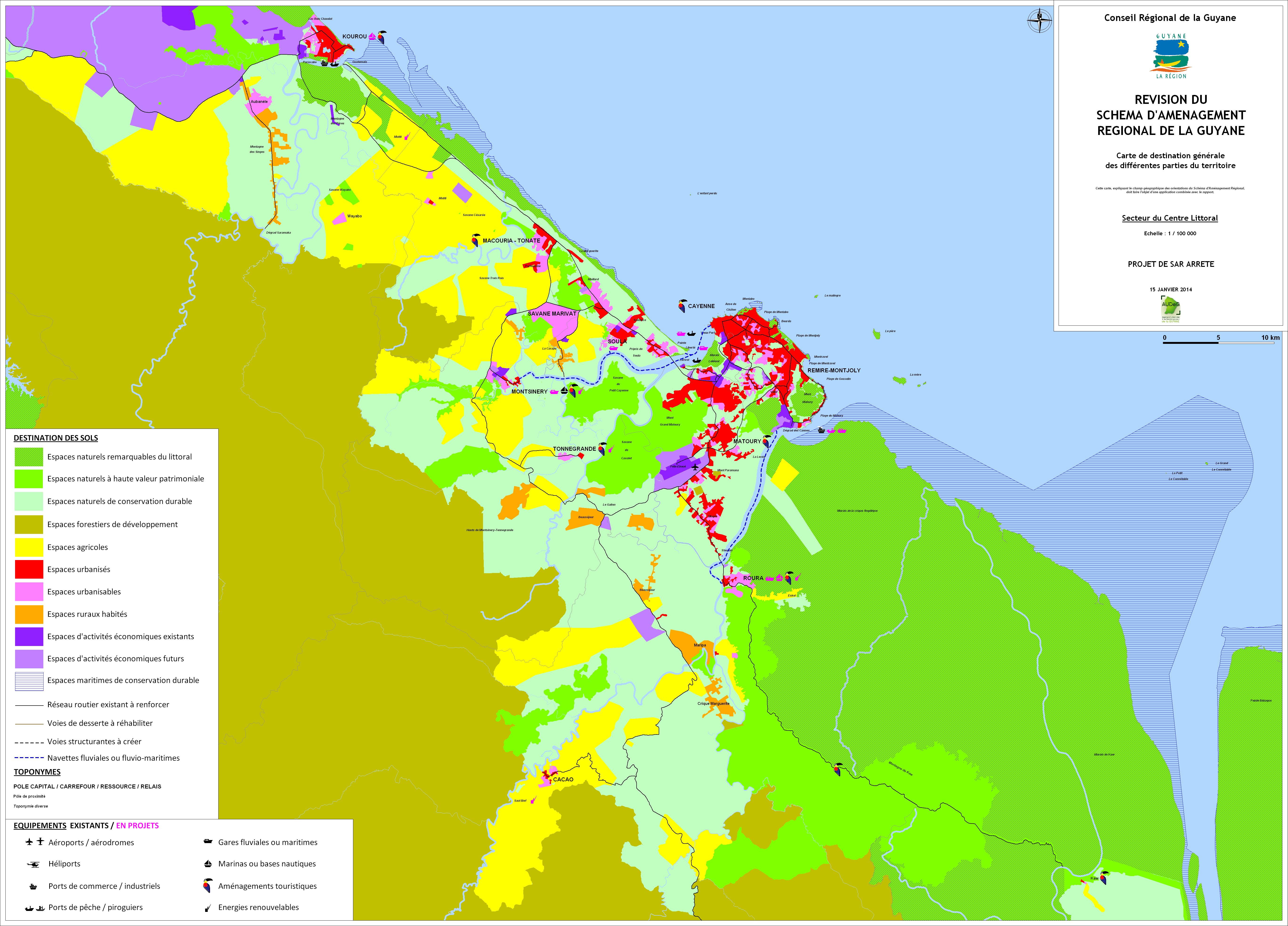
Task: Click the Aménagements touristiques toucan legend icon
Action: (x=208, y=886)
